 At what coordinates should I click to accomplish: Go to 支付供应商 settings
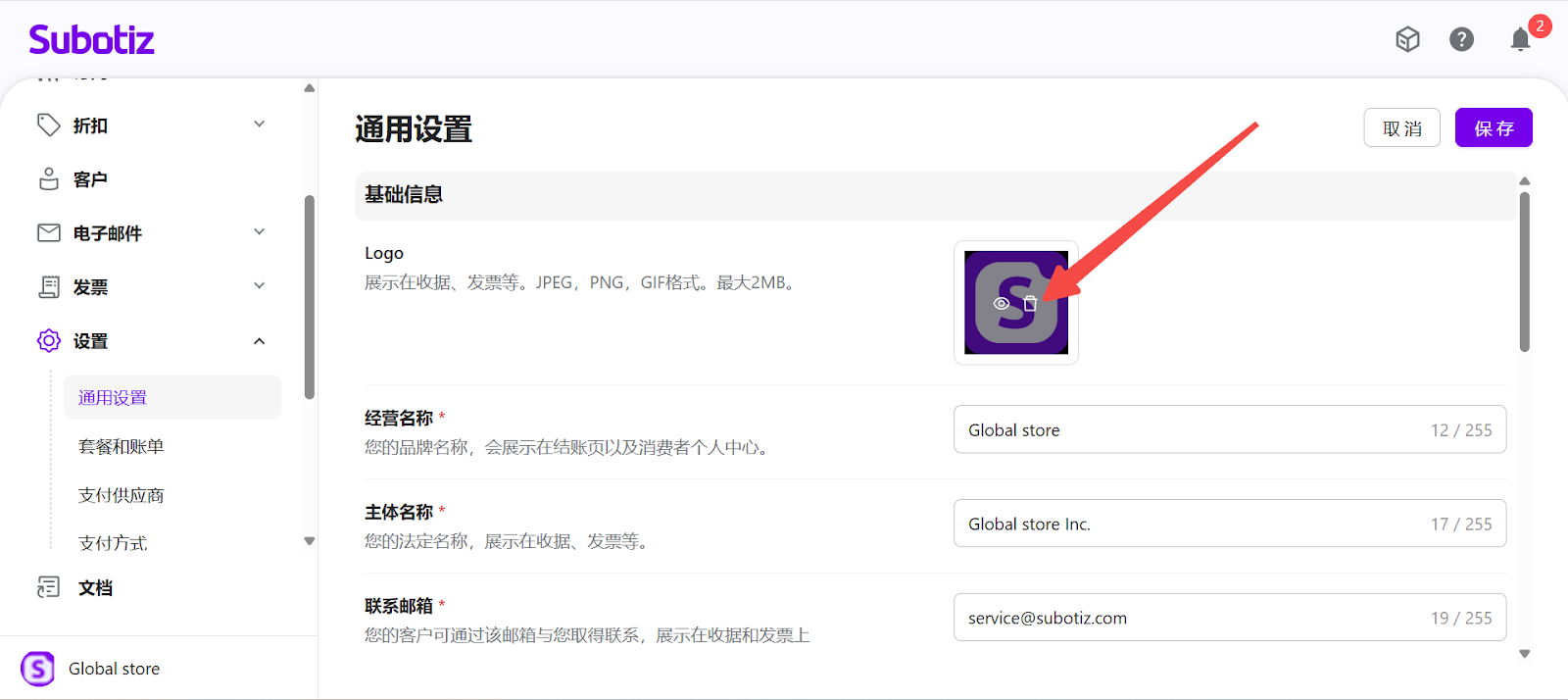[x=121, y=496]
